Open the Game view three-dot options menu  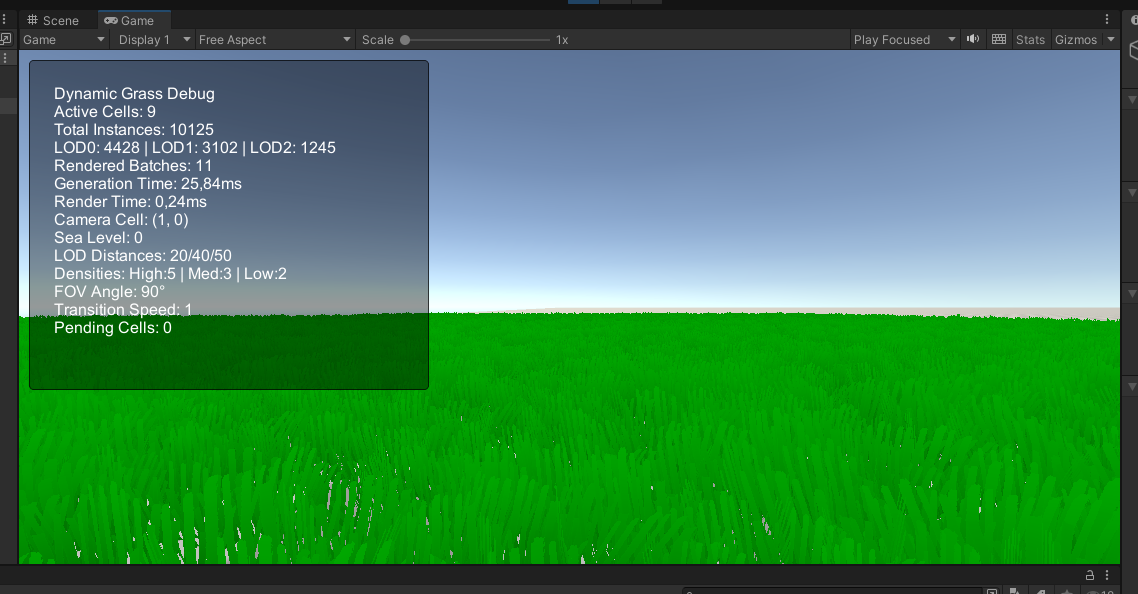pos(1107,20)
